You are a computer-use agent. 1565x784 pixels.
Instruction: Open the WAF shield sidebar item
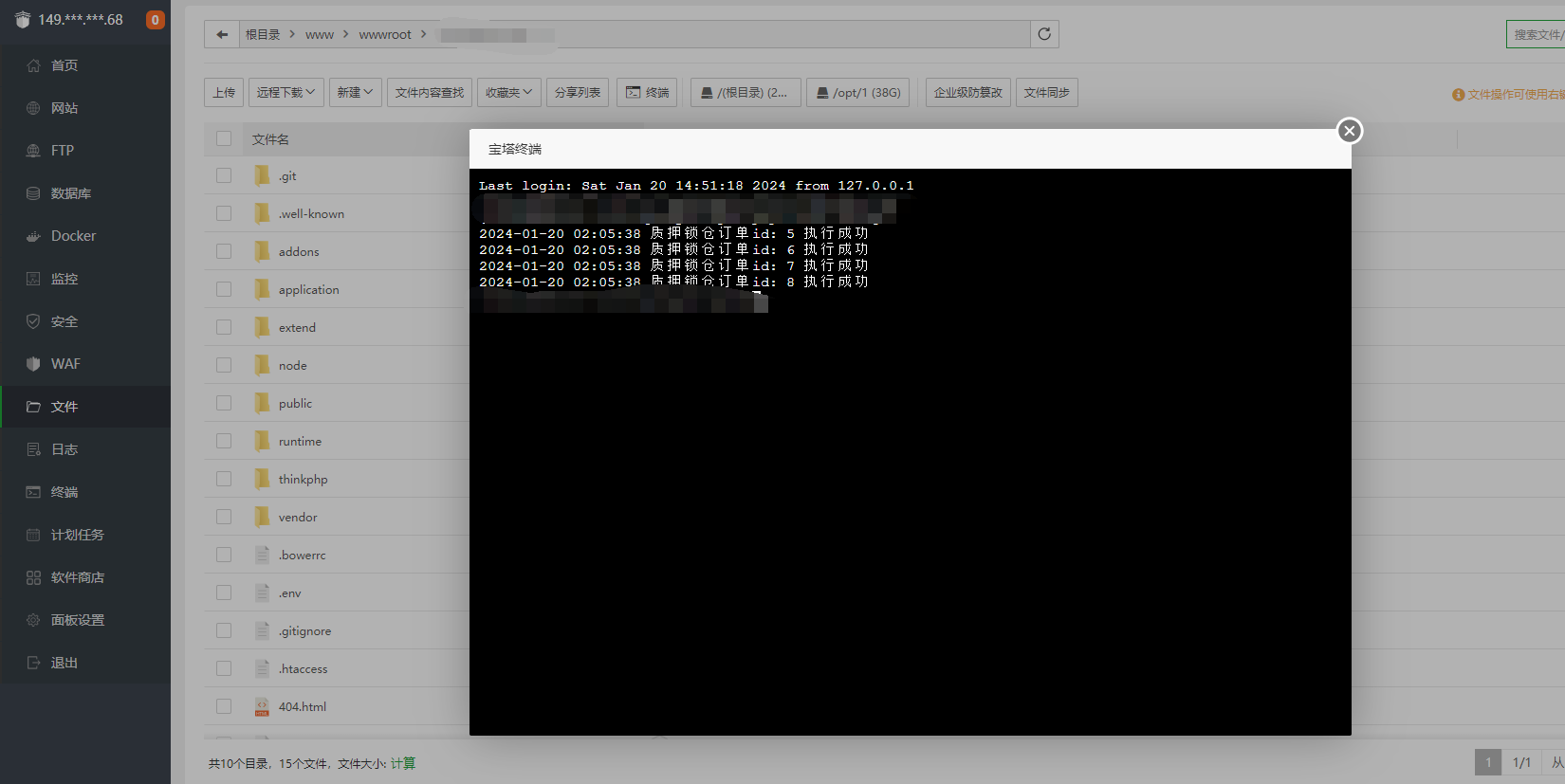(x=65, y=364)
